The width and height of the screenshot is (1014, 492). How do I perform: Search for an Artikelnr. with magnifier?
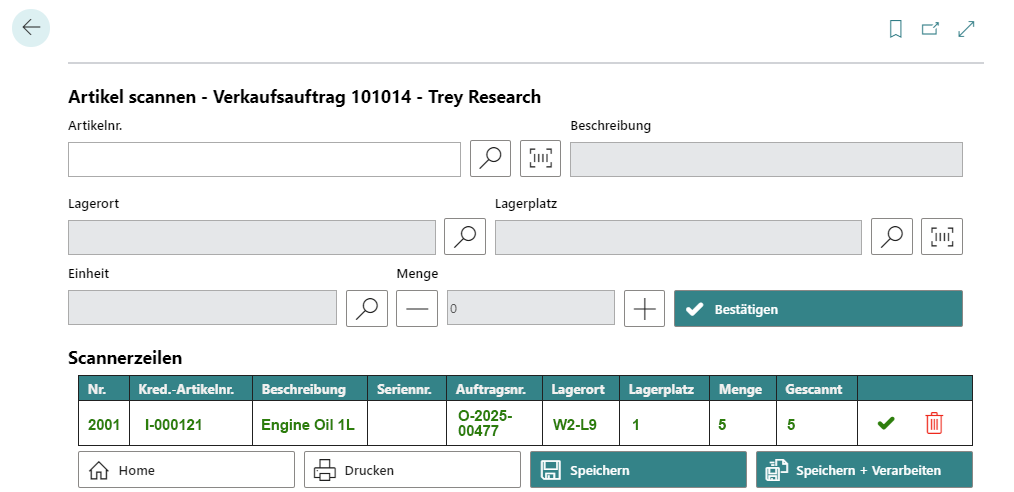490,158
